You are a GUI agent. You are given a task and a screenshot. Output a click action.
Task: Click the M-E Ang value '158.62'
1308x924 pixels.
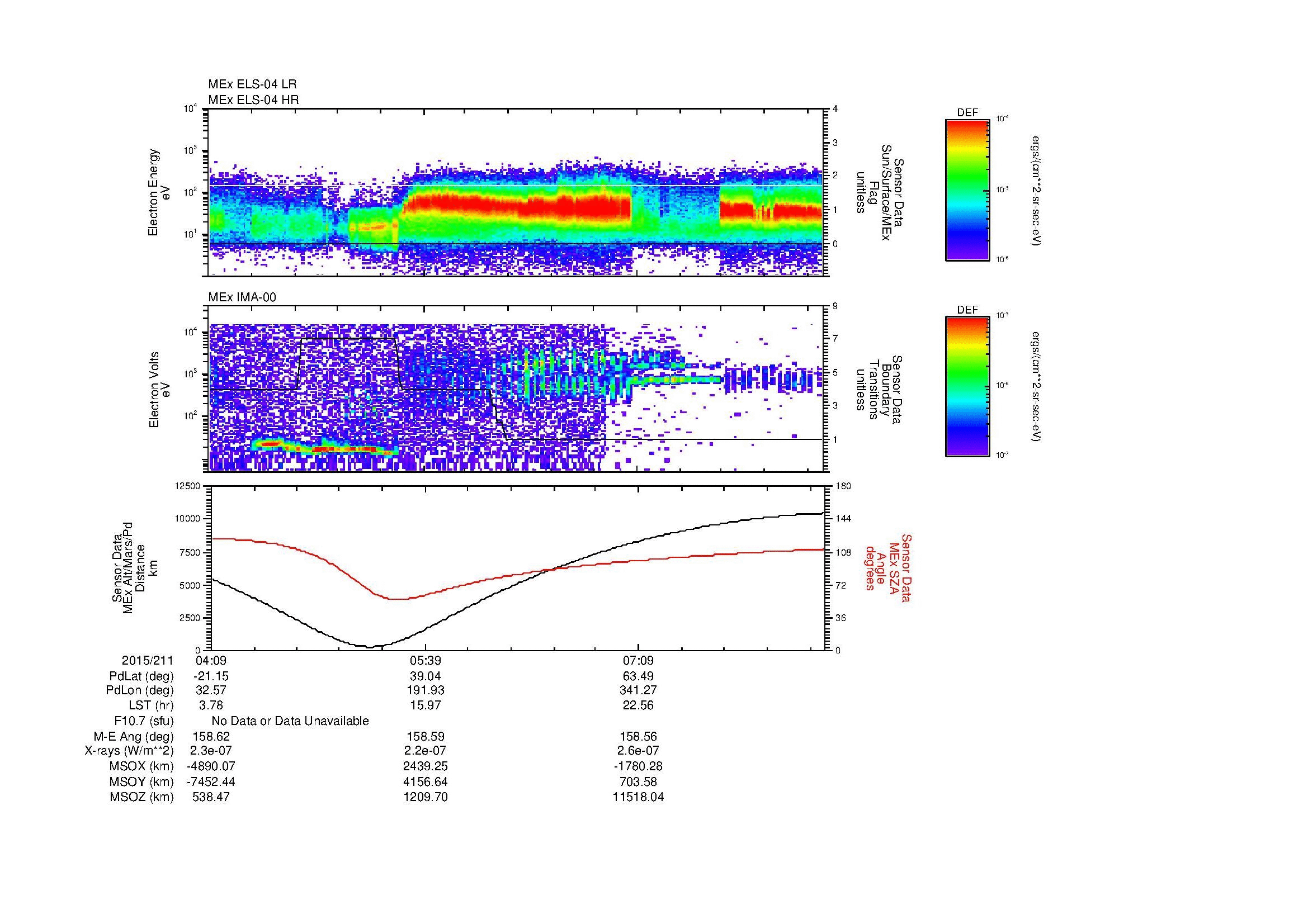click(x=211, y=736)
